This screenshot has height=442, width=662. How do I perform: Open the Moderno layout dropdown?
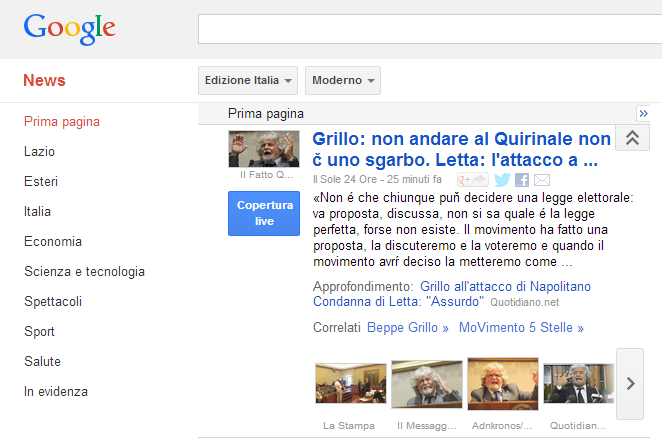click(343, 80)
